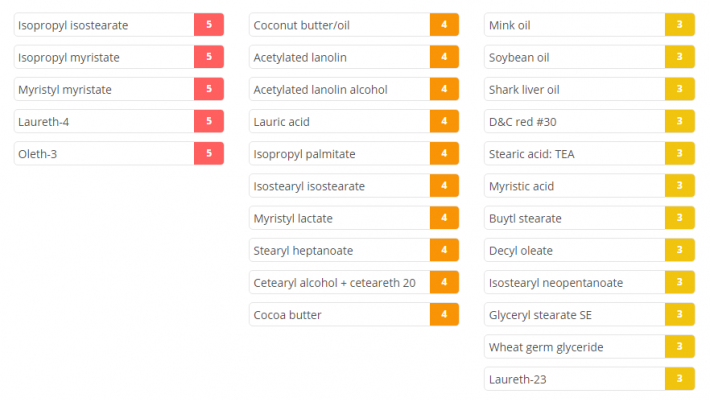Click the red 5 badge next to Laureth-4
This screenshot has height=400, width=710.
tap(209, 121)
